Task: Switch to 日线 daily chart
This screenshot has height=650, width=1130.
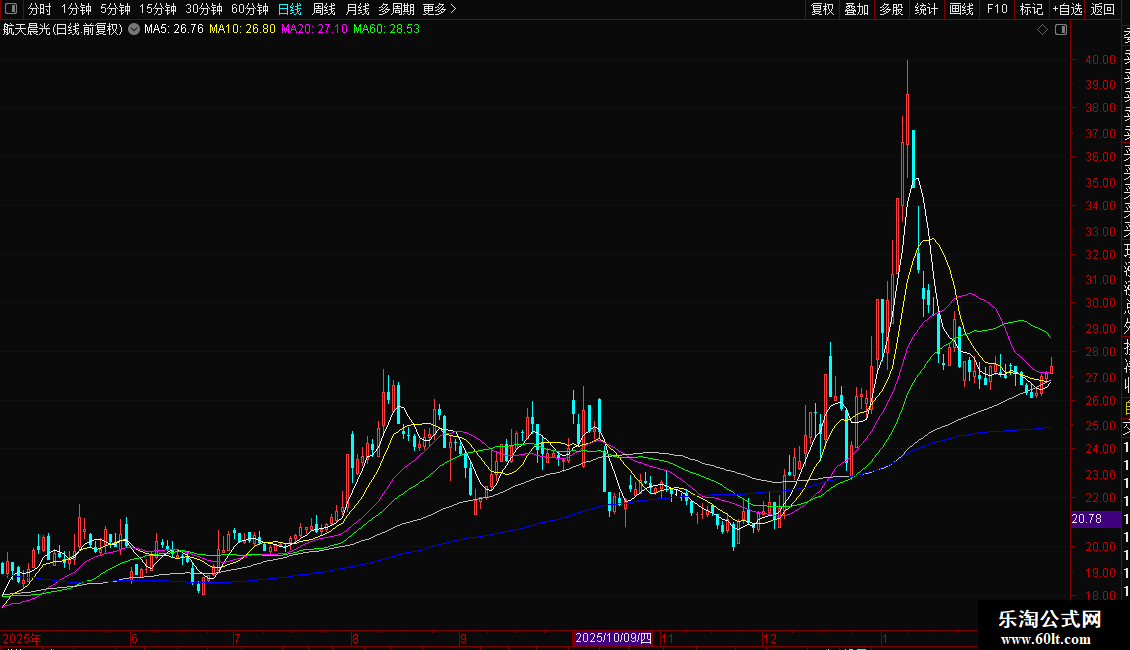Action: click(290, 9)
